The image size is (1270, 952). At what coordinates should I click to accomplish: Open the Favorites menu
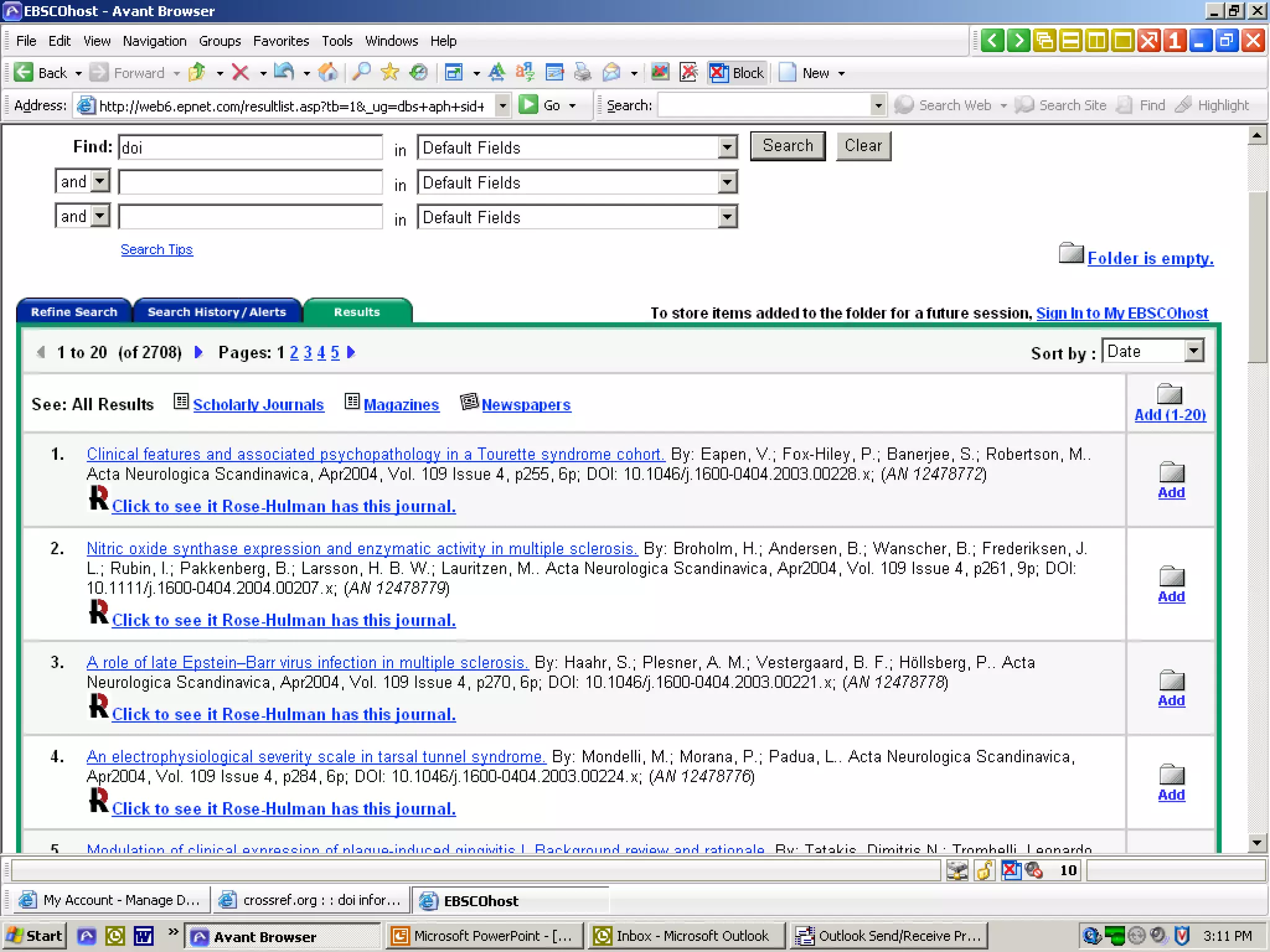280,41
